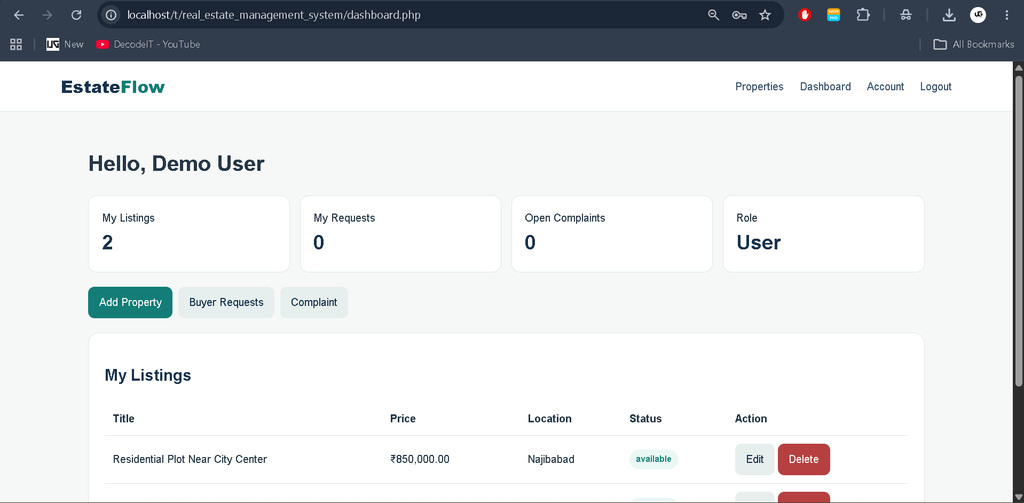Open the saved passwords key icon

coord(739,15)
